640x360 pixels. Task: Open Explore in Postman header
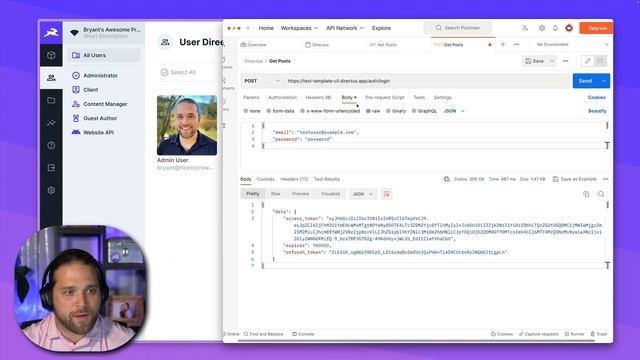[x=381, y=28]
